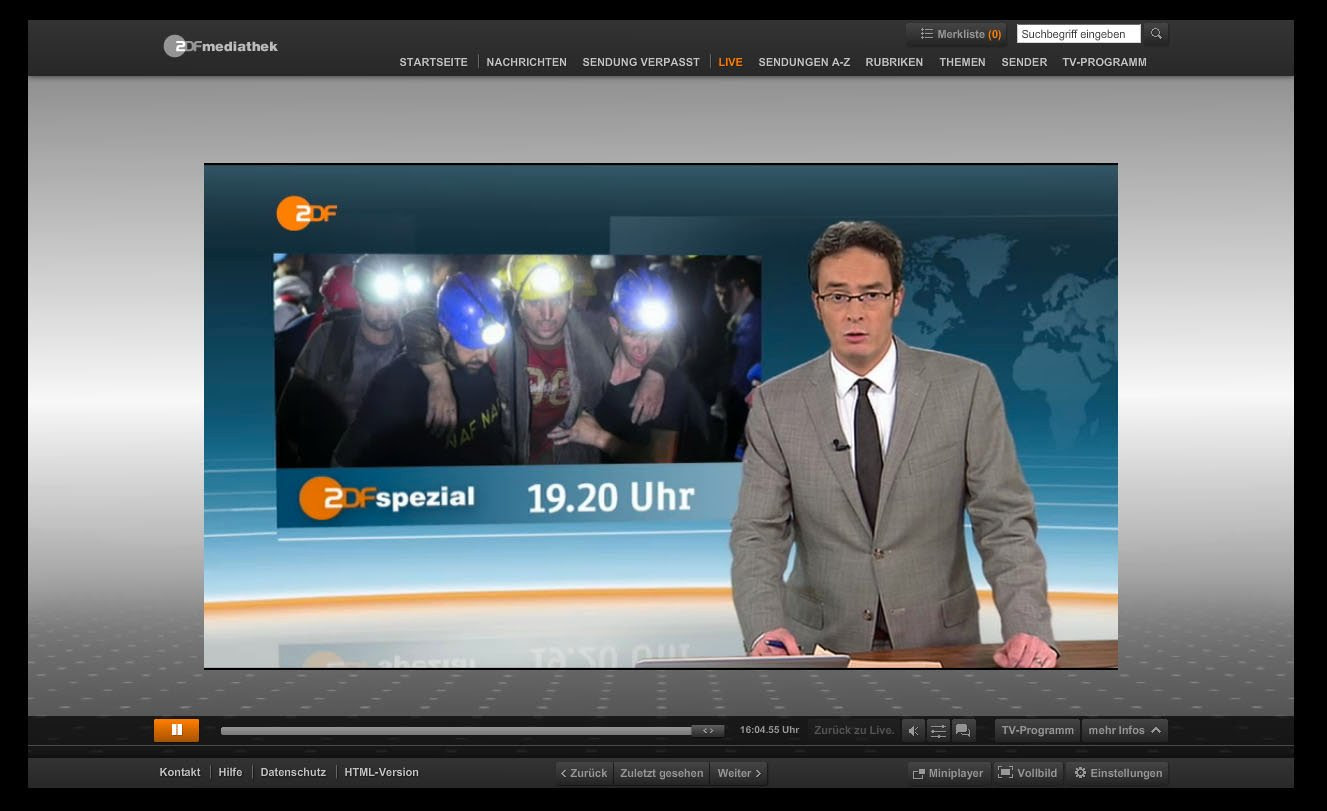Open the Datenschutz link

click(x=293, y=772)
